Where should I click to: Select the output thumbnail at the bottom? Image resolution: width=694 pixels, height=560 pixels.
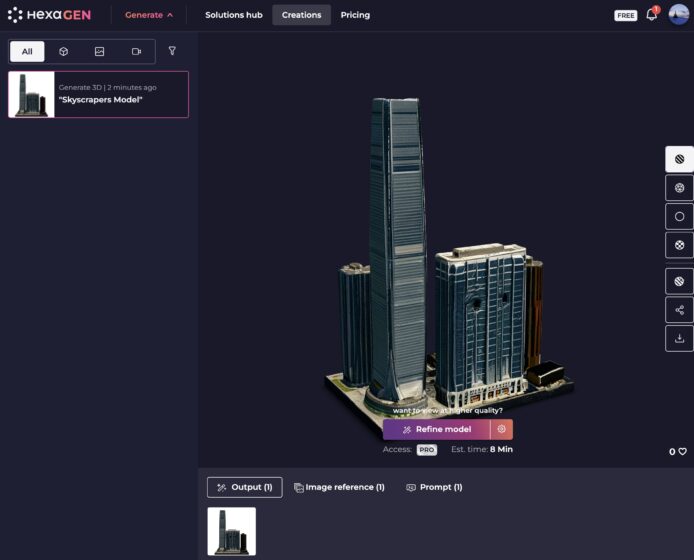click(231, 531)
